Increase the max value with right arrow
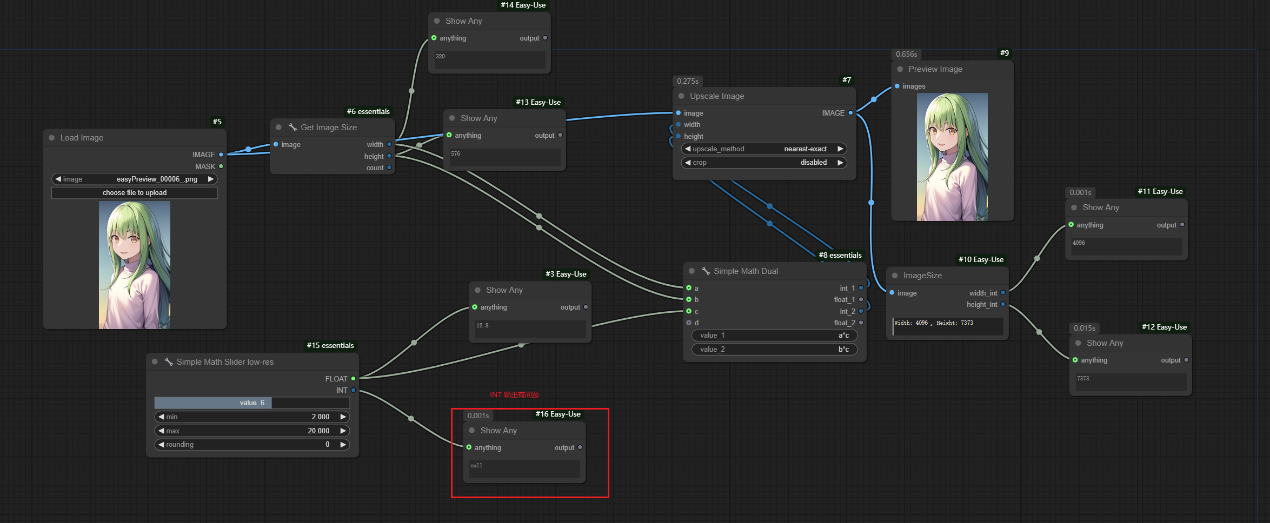 [x=343, y=430]
